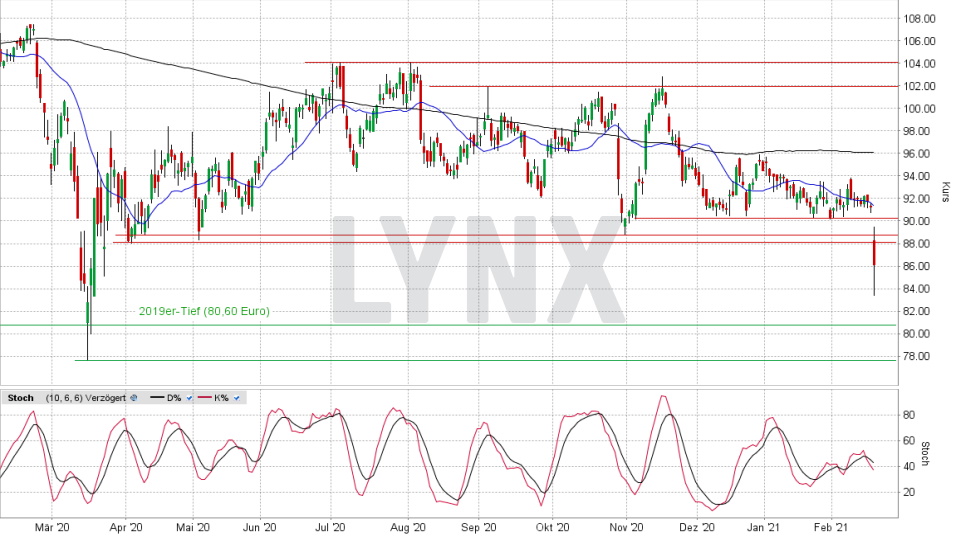
Task: Click the black D% line swatch
Action: tap(158, 398)
